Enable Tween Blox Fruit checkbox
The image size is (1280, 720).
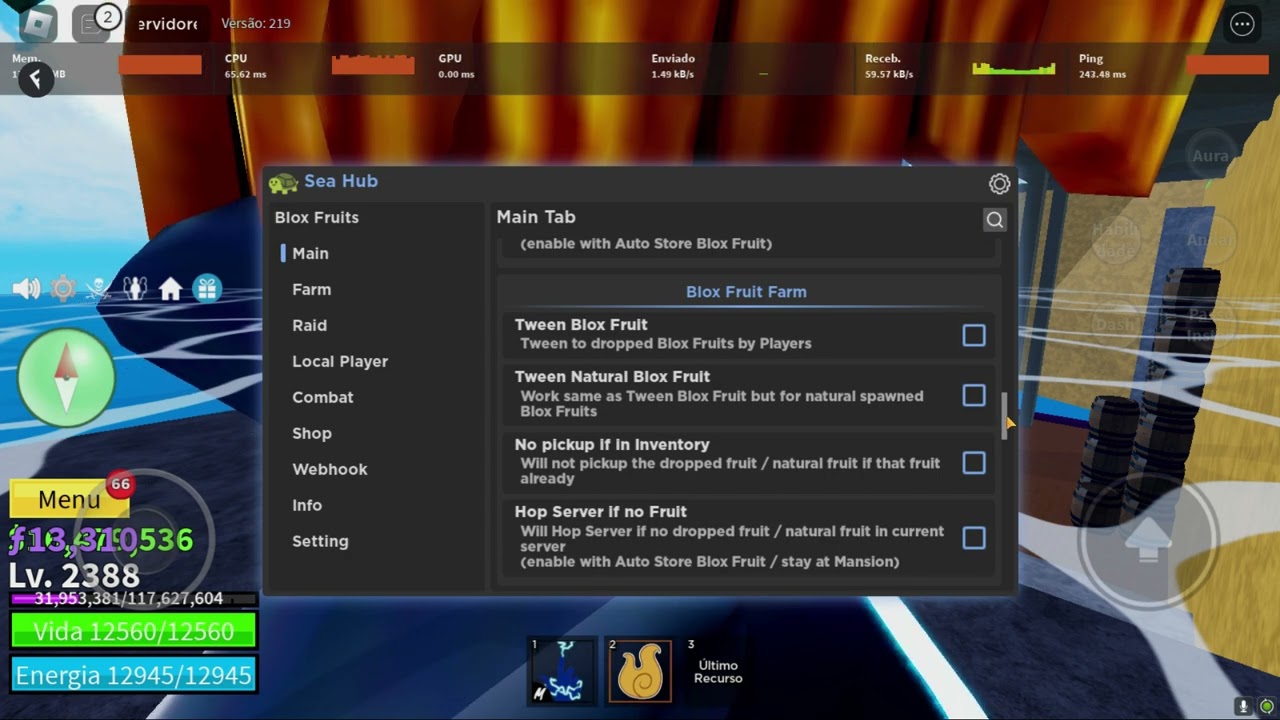click(x=974, y=335)
